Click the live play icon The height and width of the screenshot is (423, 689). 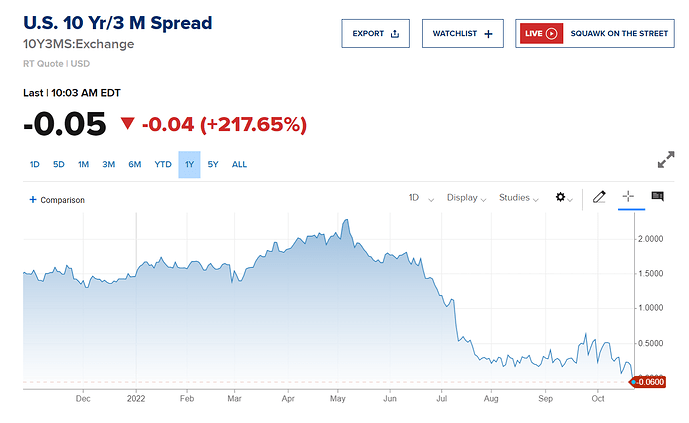551,34
